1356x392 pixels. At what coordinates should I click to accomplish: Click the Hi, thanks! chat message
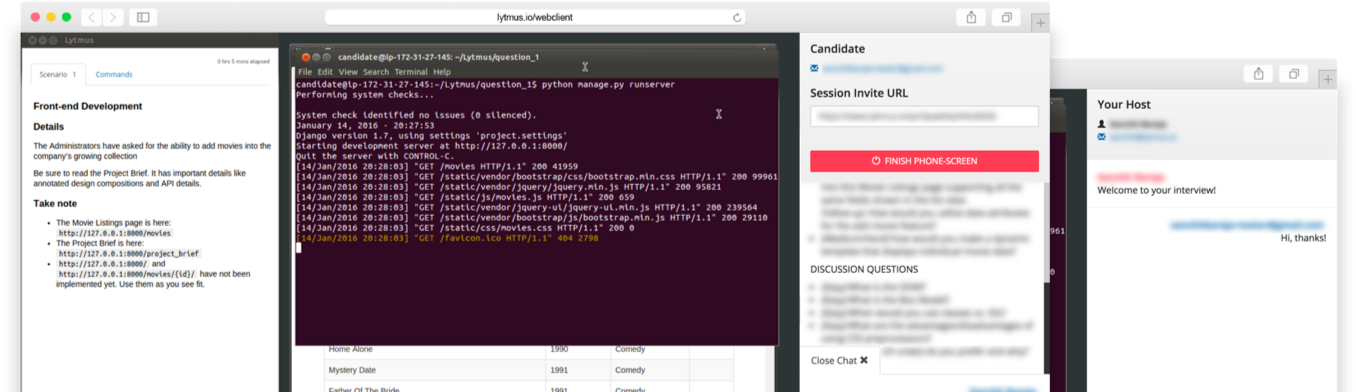pyautogui.click(x=1303, y=238)
